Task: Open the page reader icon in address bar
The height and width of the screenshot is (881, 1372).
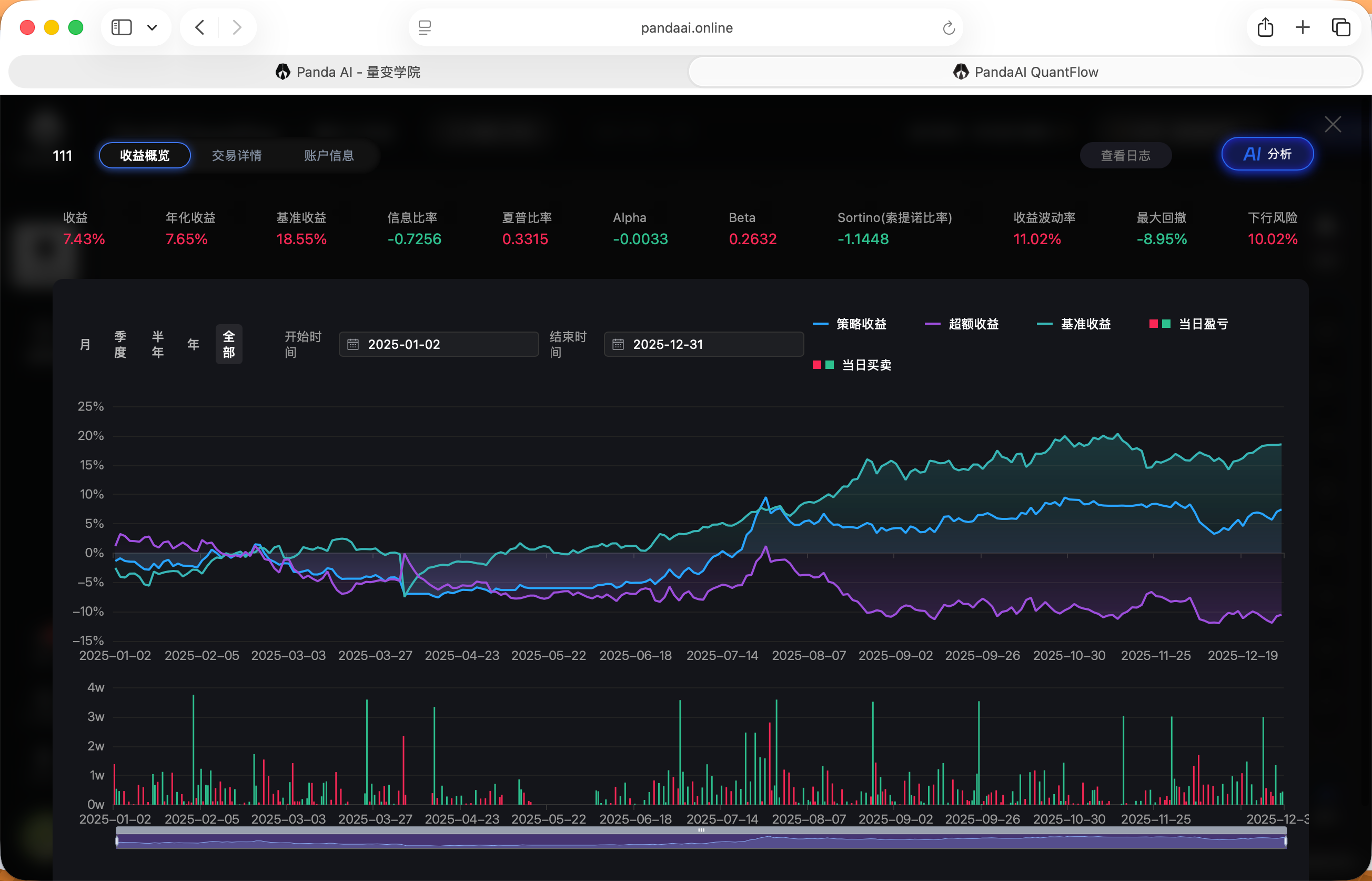Action: click(425, 27)
